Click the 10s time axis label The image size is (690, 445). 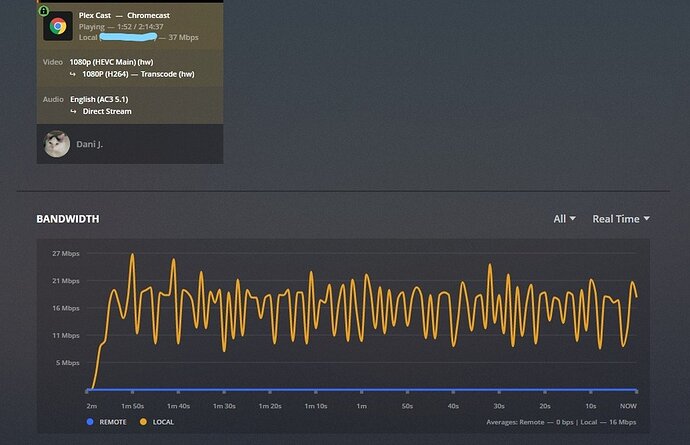point(591,406)
